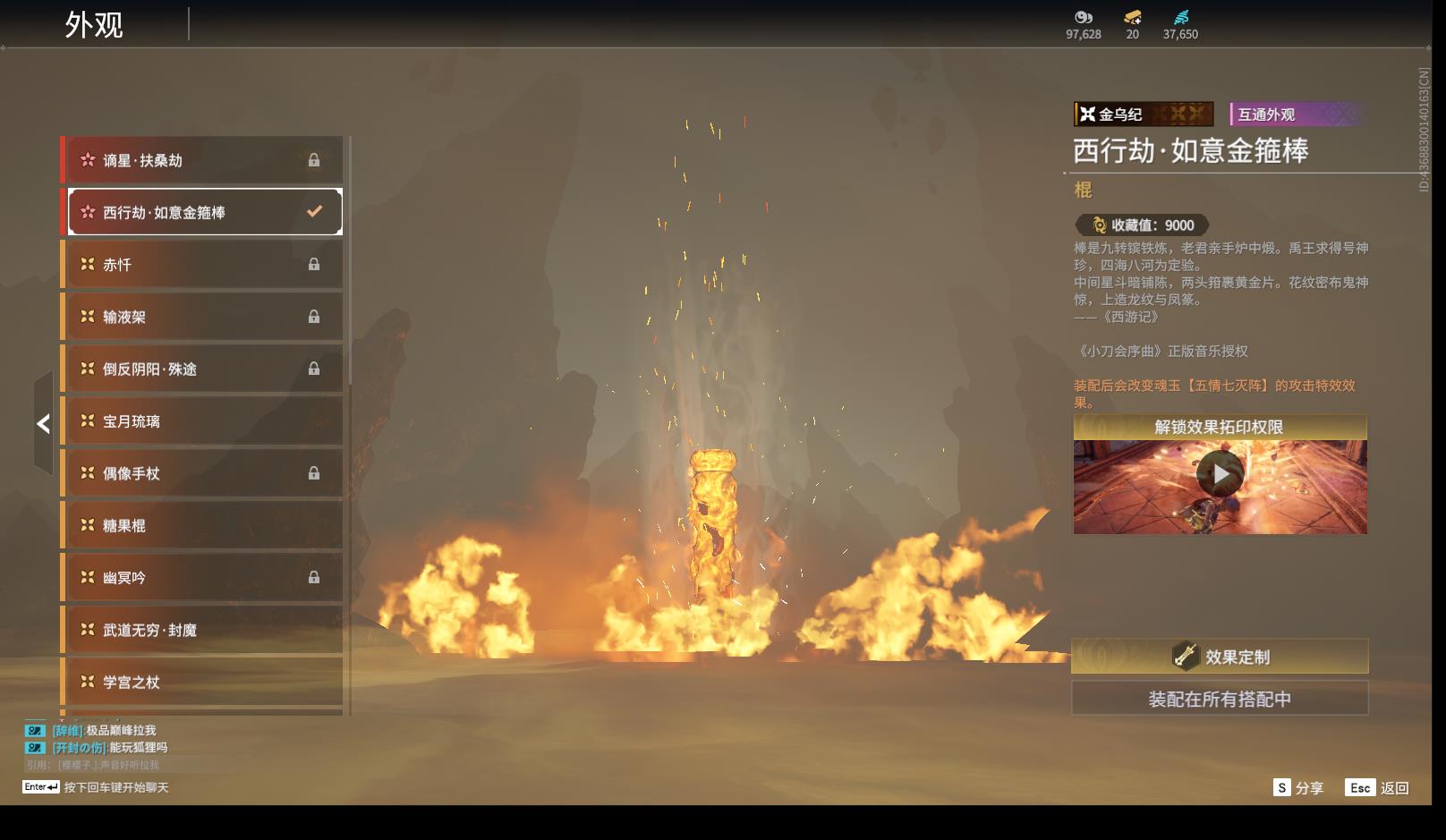Click the lock icon on 幽冥吟
Screen dimensions: 1446x840
click(x=314, y=578)
